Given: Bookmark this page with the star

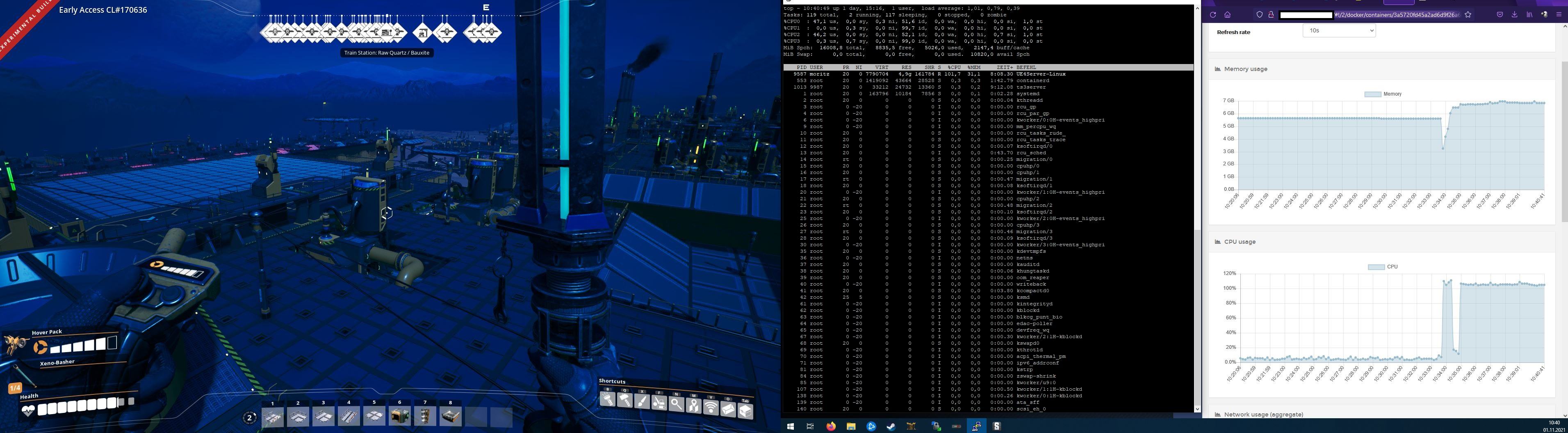Looking at the screenshot, I should click(x=1468, y=15).
